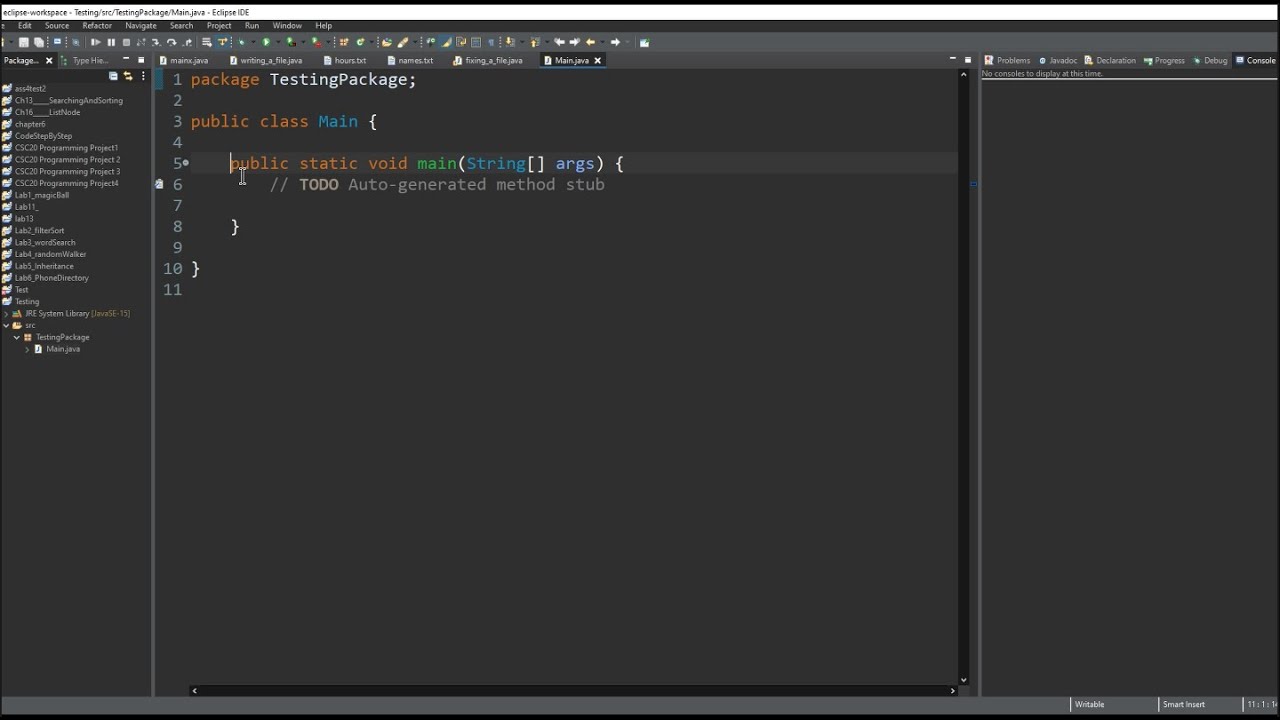This screenshot has height=720, width=1280.
Task: Close the Main.java editor tab
Action: coord(598,61)
